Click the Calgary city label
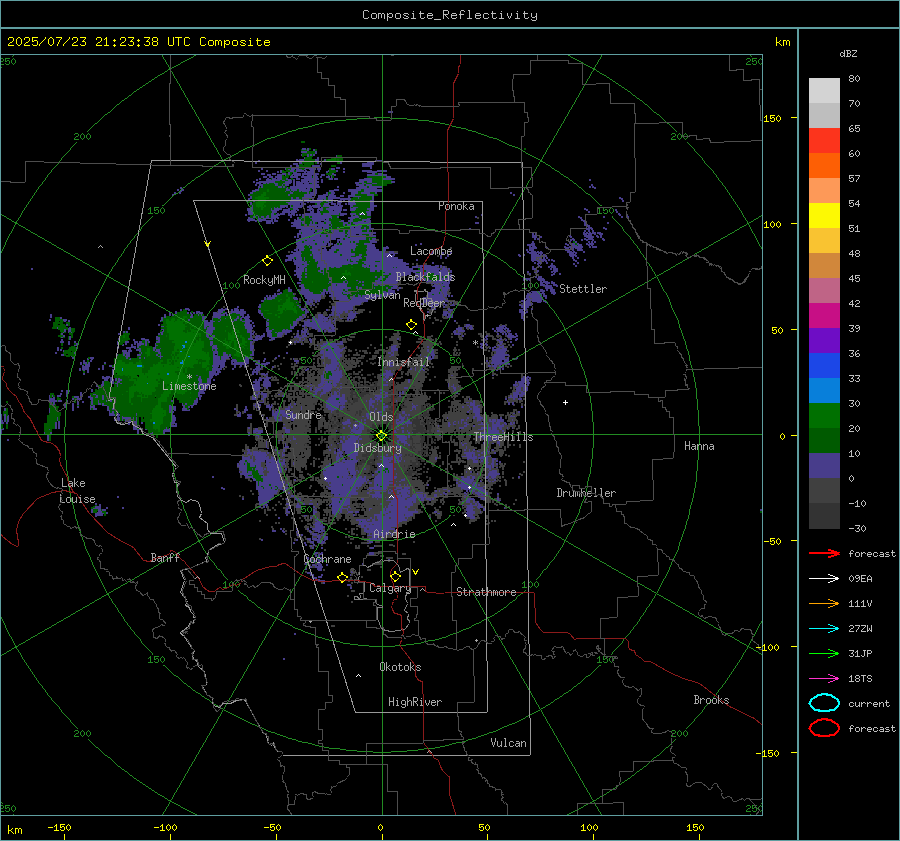The height and width of the screenshot is (841, 900). (390, 588)
